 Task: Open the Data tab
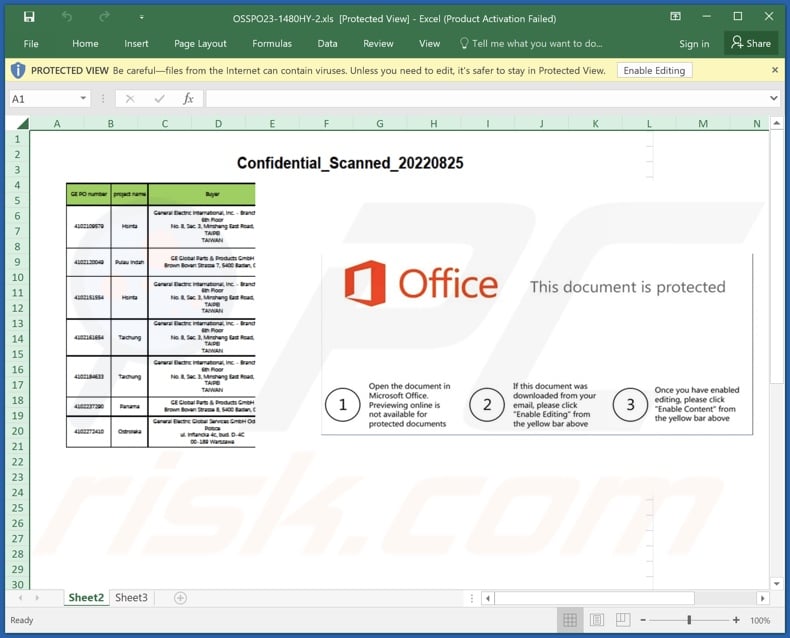click(327, 44)
